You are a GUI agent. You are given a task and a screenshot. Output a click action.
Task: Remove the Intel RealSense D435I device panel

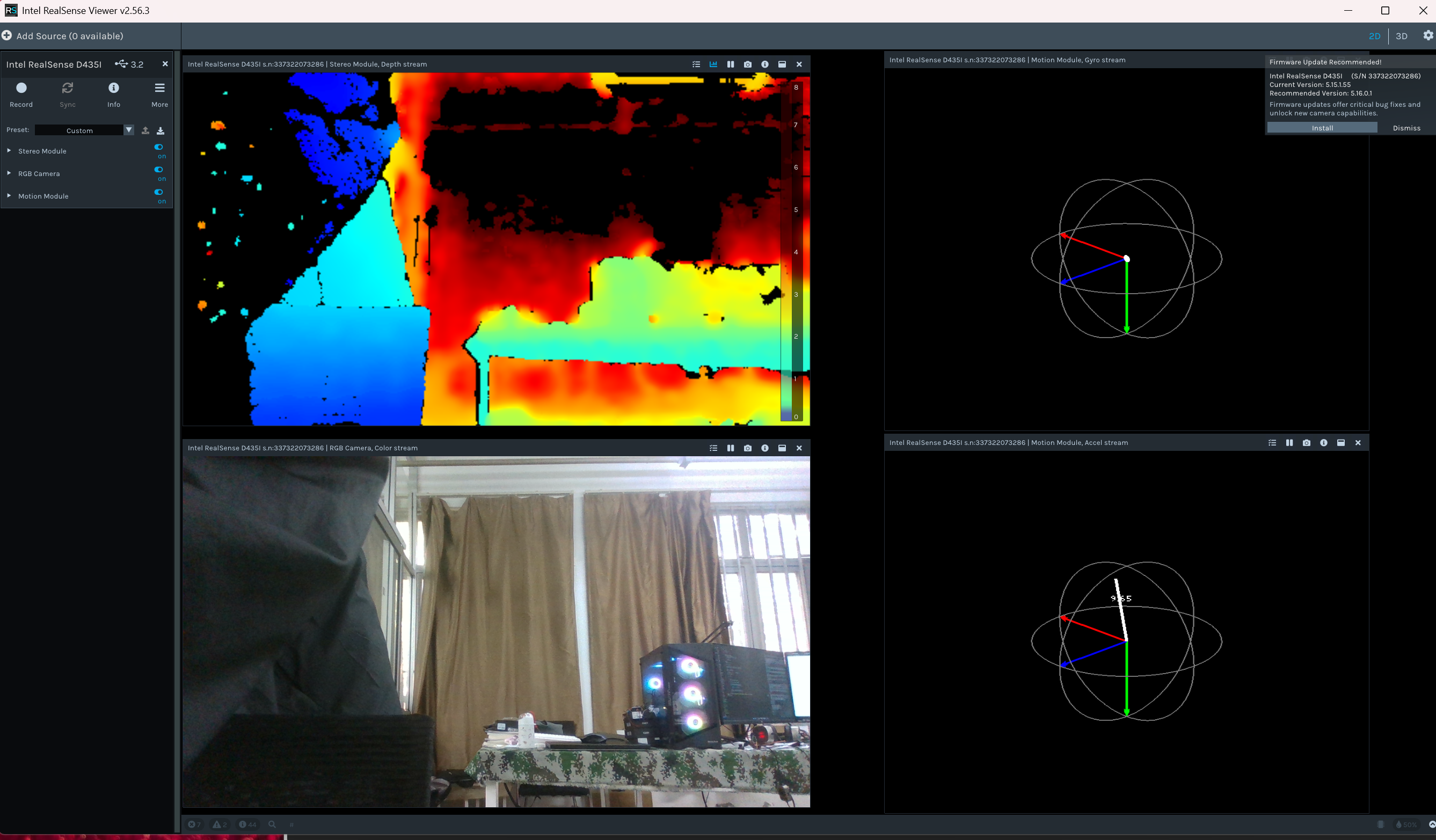coord(165,64)
